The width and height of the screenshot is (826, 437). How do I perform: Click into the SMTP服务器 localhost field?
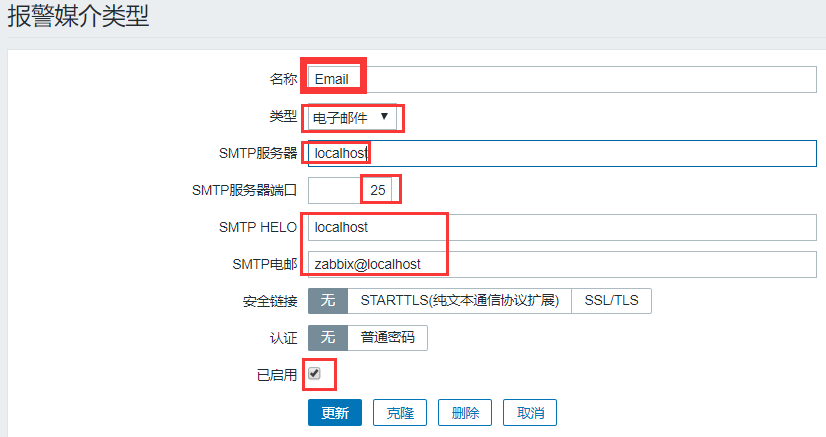pos(562,153)
